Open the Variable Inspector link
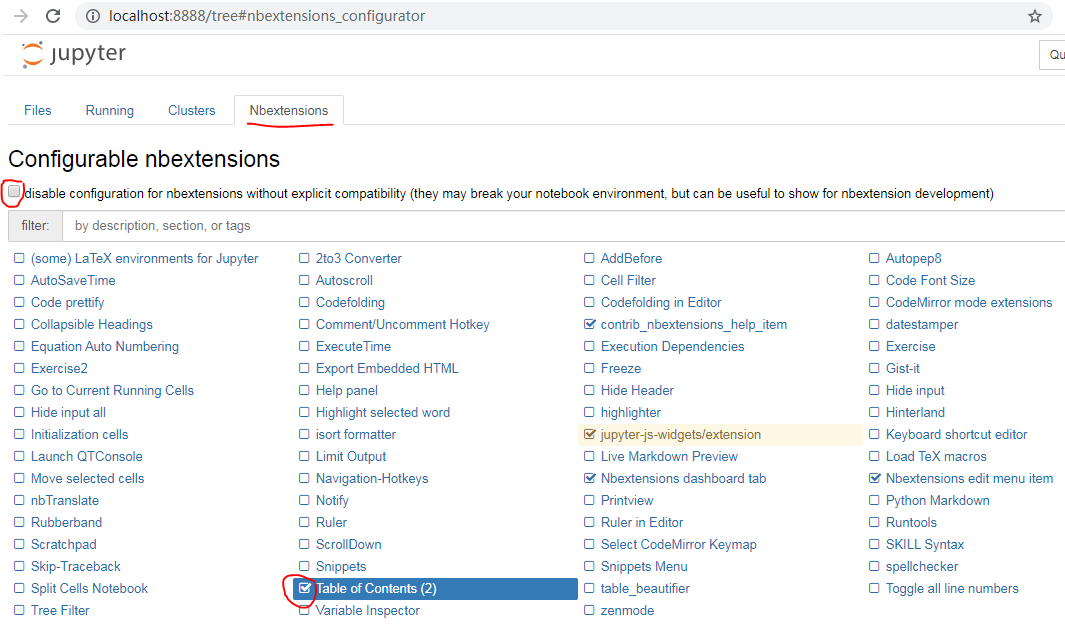This screenshot has height=631, width=1065. [x=367, y=610]
